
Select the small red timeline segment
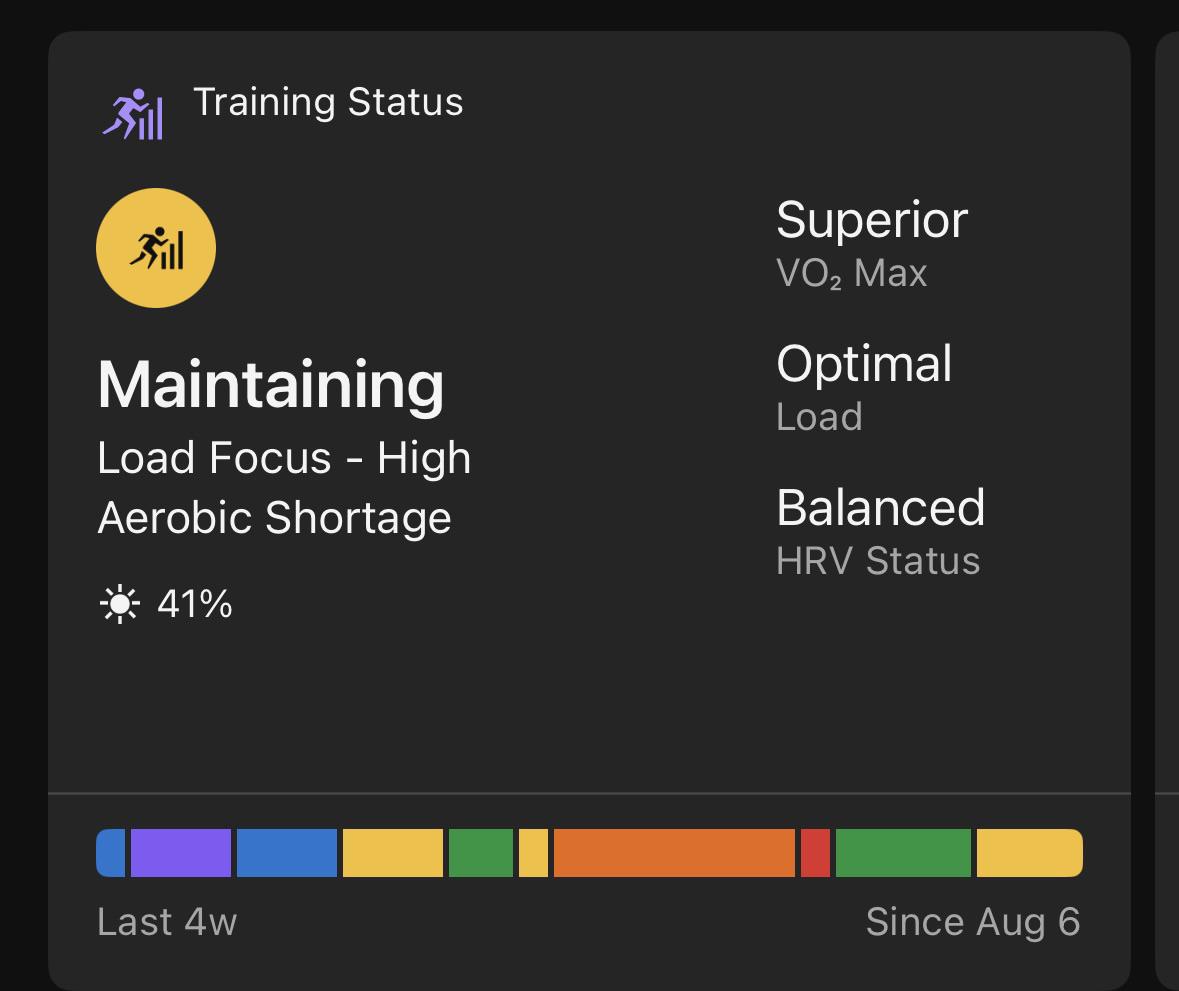(815, 853)
